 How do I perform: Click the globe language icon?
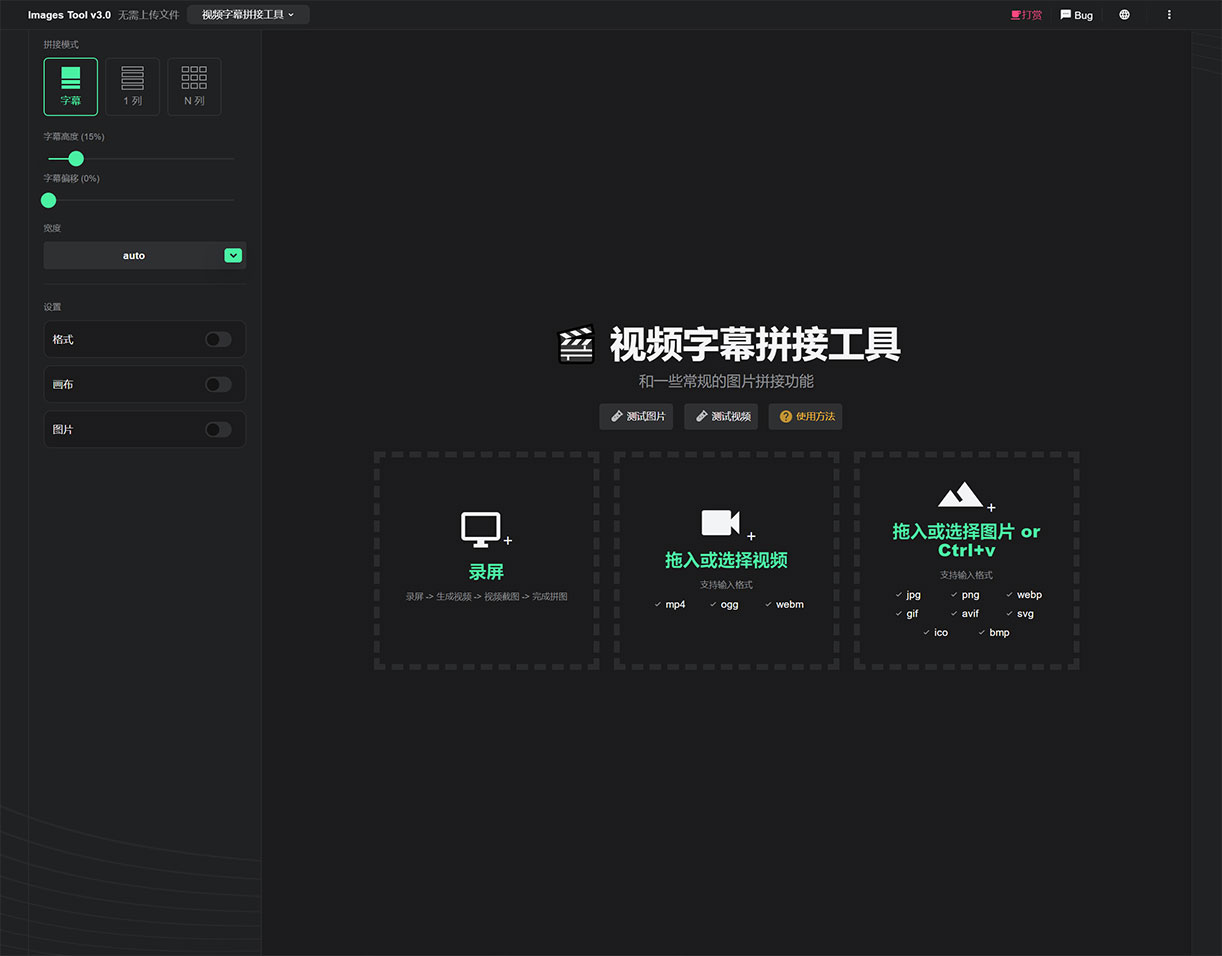(1124, 15)
